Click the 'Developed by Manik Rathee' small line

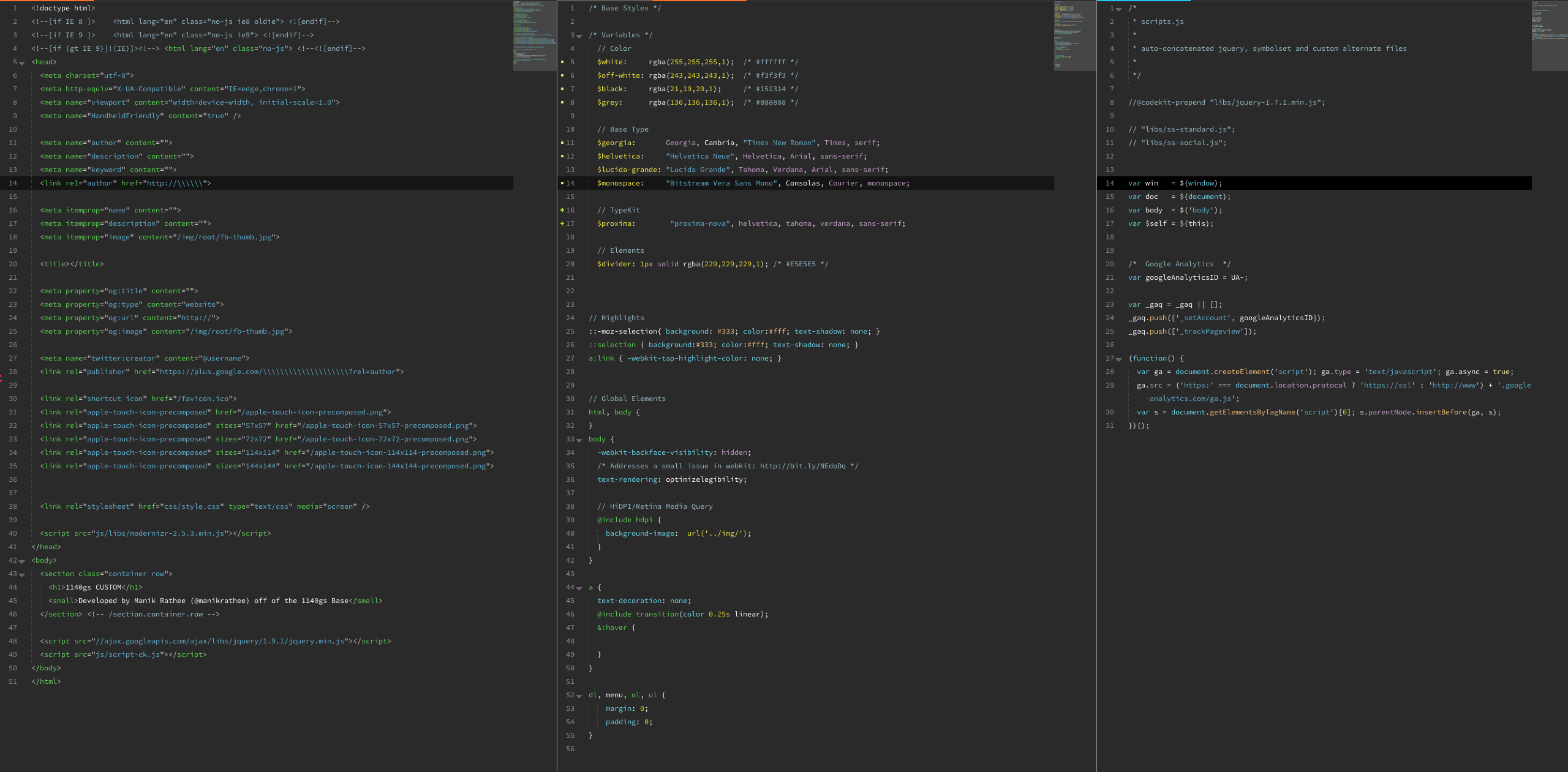pyautogui.click(x=216, y=601)
